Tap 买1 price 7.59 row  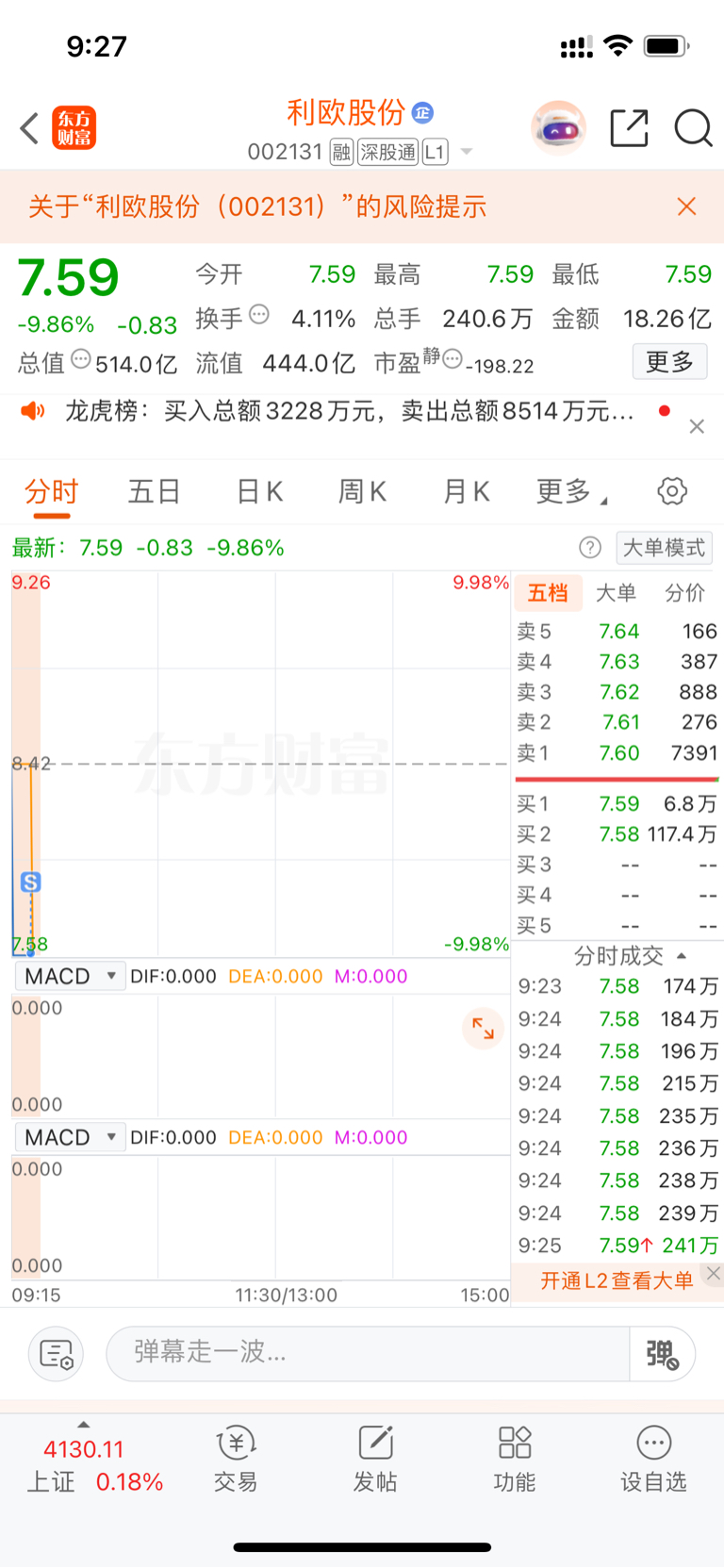click(617, 804)
